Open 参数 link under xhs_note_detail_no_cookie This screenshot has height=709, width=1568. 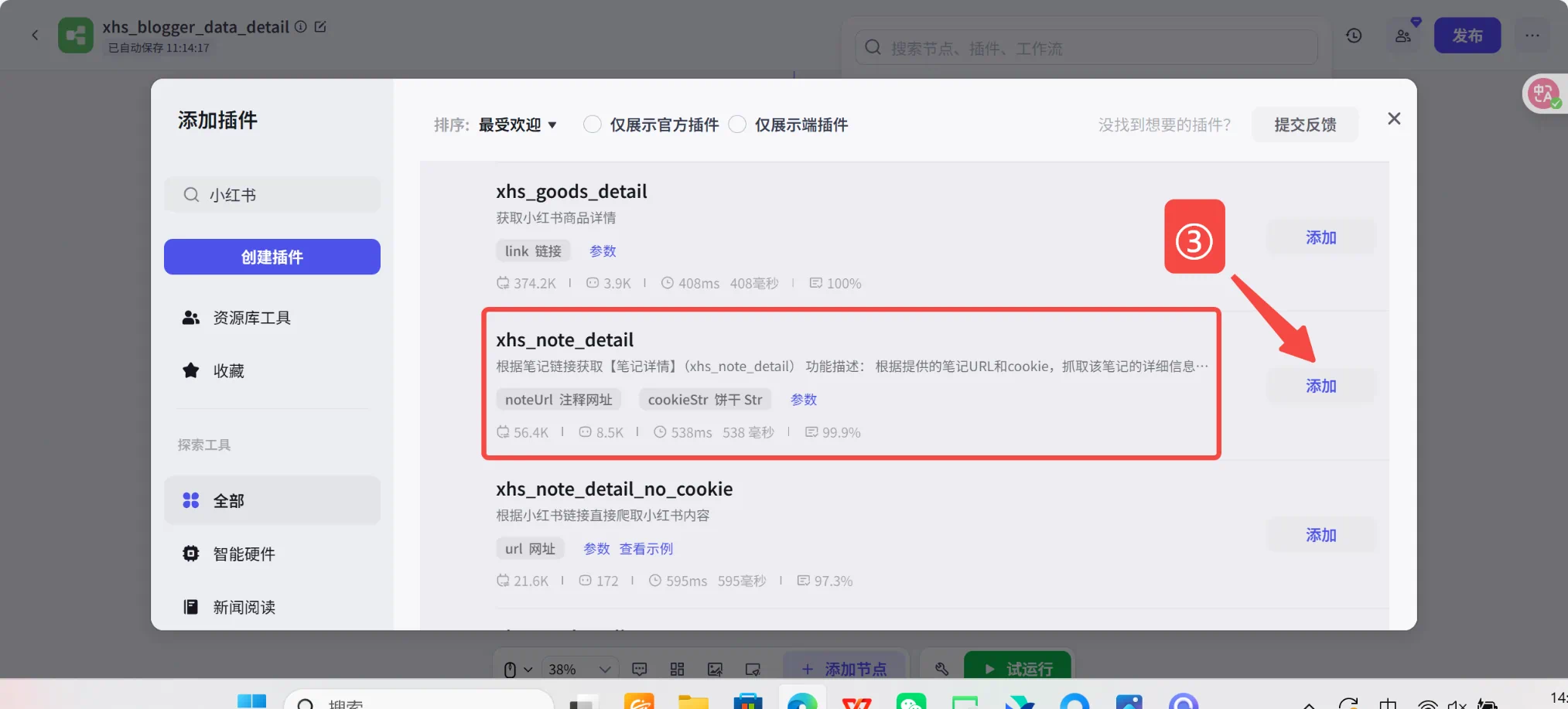coord(596,549)
